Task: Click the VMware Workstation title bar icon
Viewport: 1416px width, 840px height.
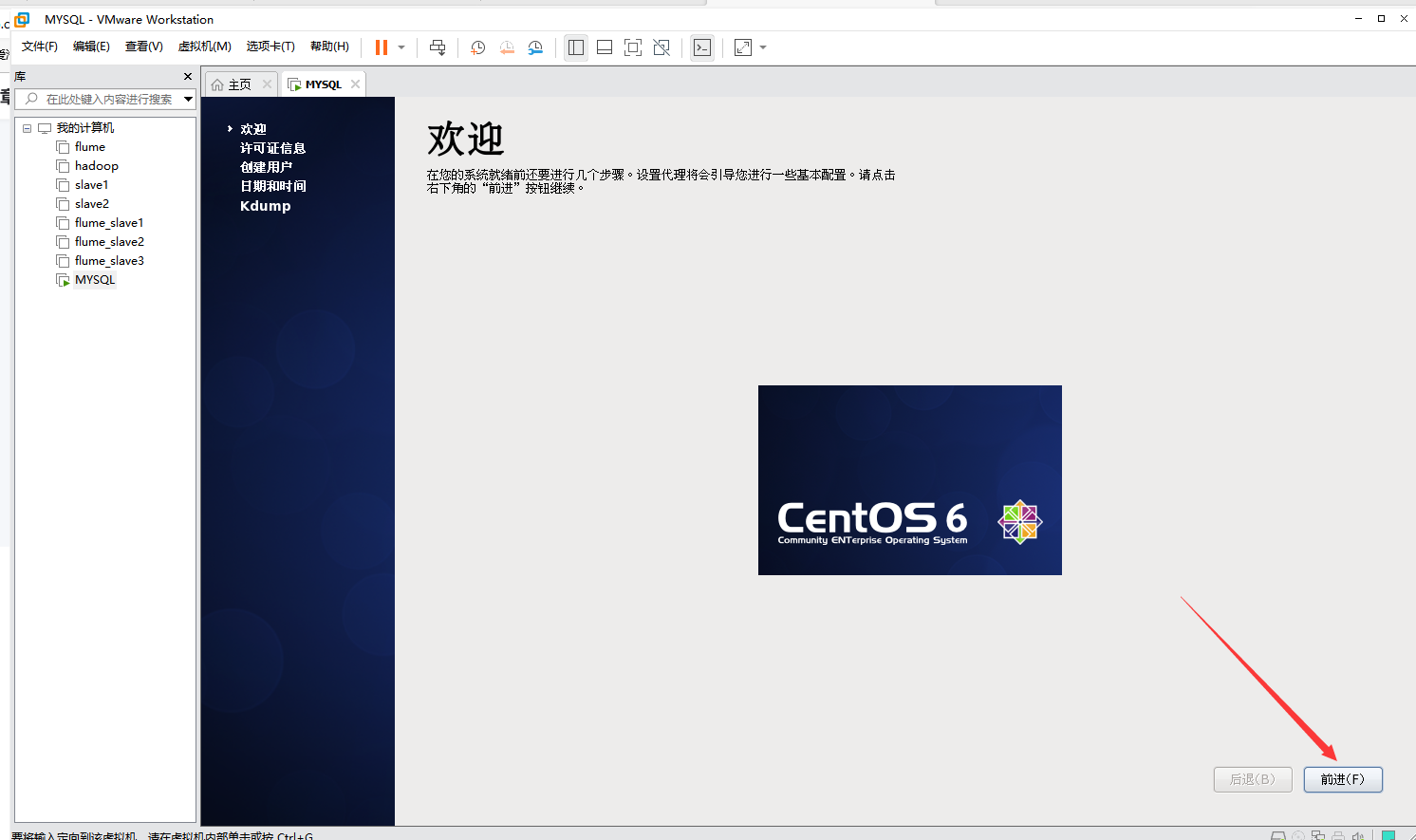Action: click(23, 19)
